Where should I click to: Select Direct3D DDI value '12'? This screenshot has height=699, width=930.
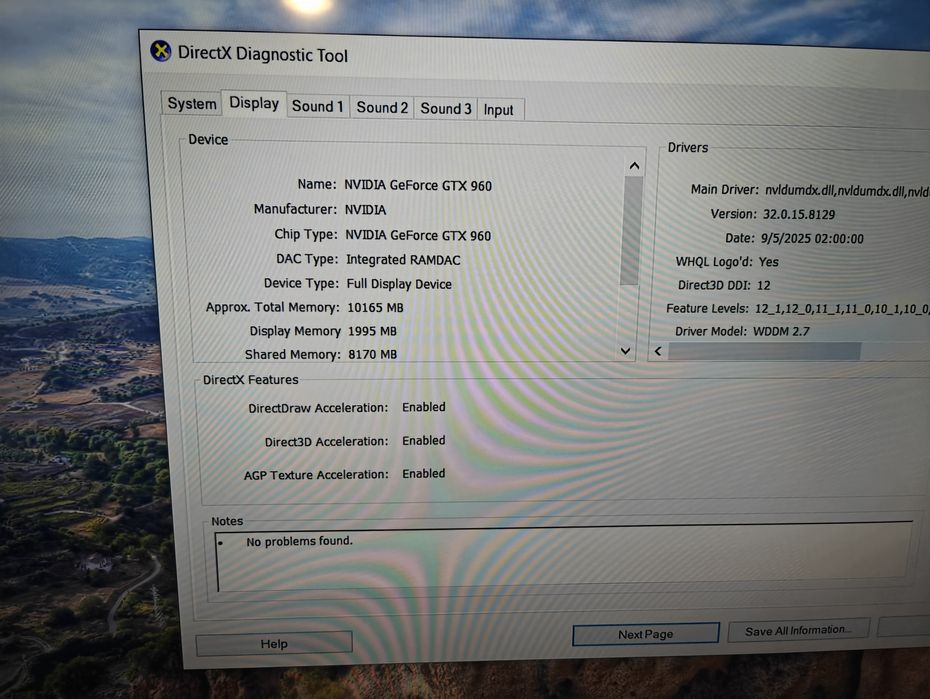coord(763,285)
